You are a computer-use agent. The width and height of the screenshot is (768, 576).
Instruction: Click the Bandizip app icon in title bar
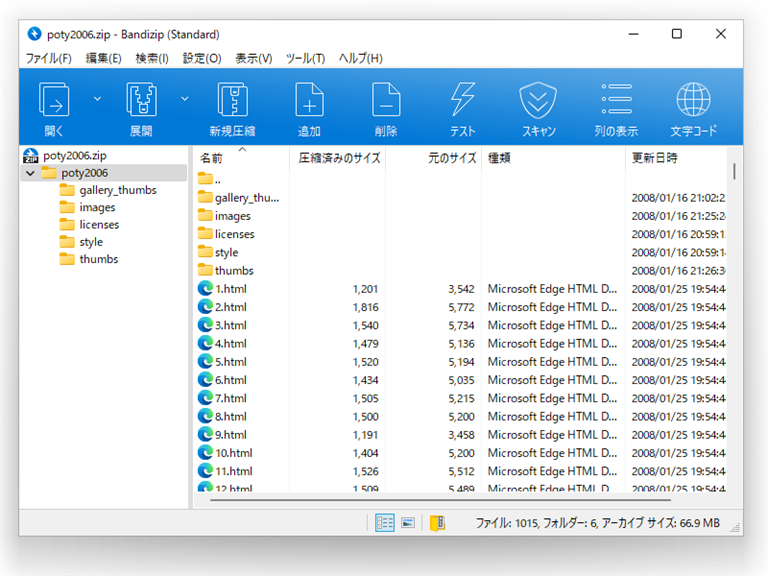[34, 34]
